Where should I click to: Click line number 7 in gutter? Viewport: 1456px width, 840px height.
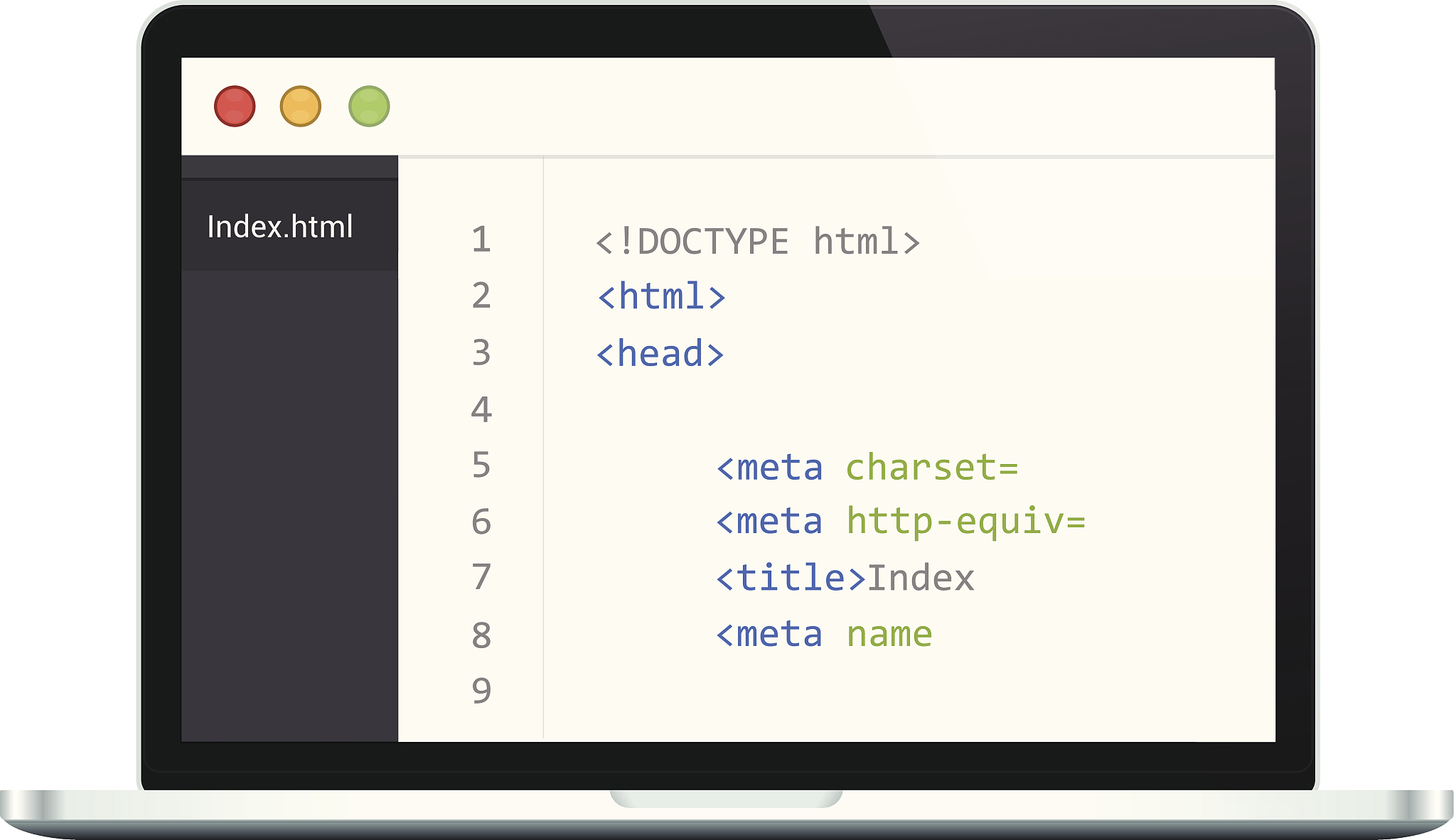point(481,577)
